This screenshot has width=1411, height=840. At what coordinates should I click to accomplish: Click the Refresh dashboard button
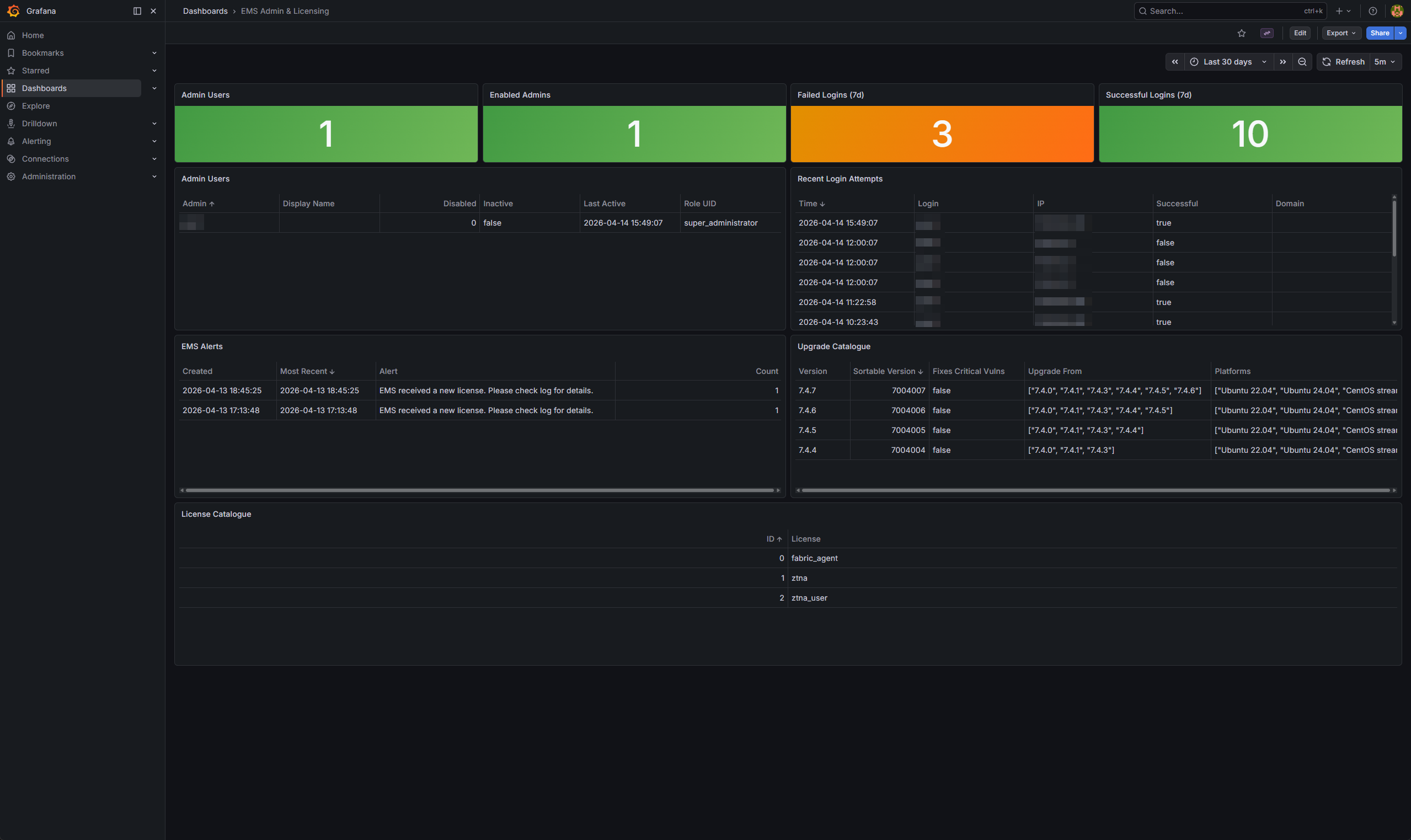[1343, 62]
